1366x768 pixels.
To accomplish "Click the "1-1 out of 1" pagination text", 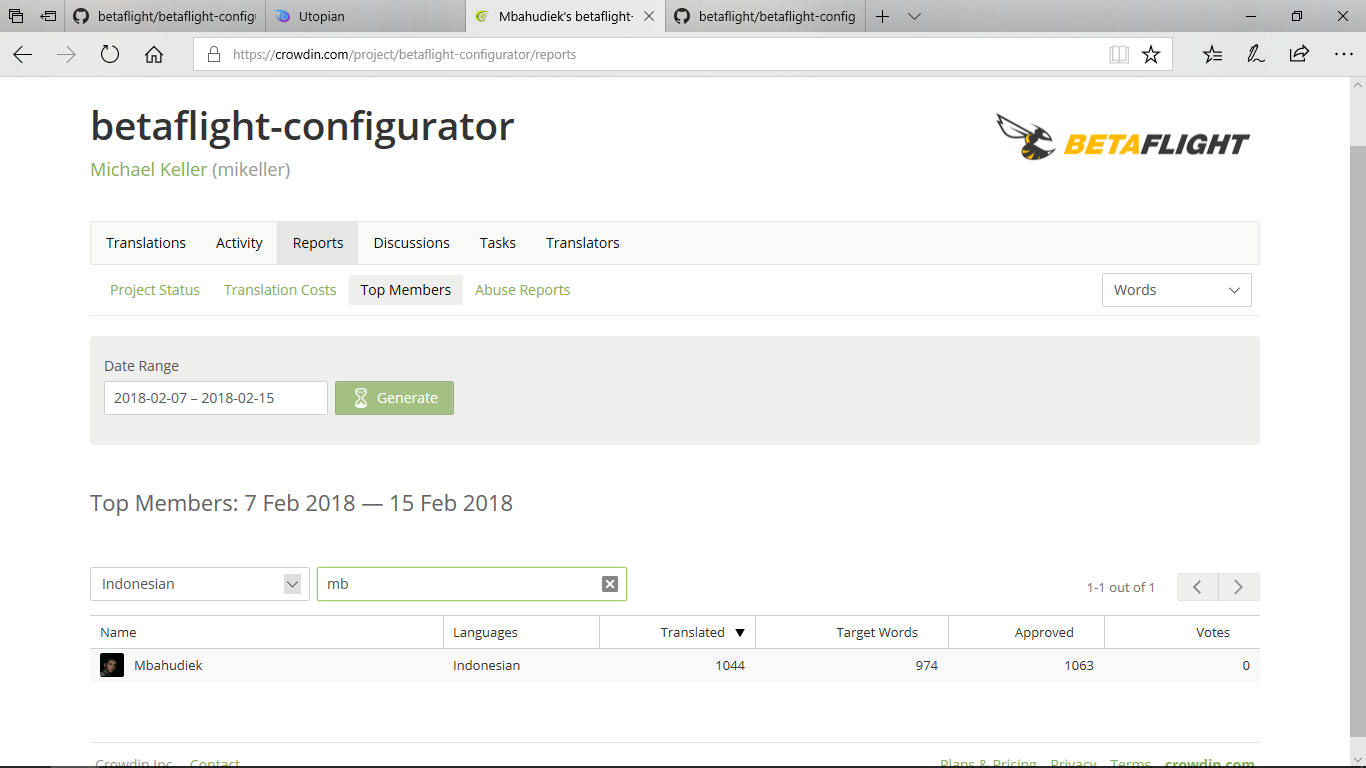I will coord(1121,587).
